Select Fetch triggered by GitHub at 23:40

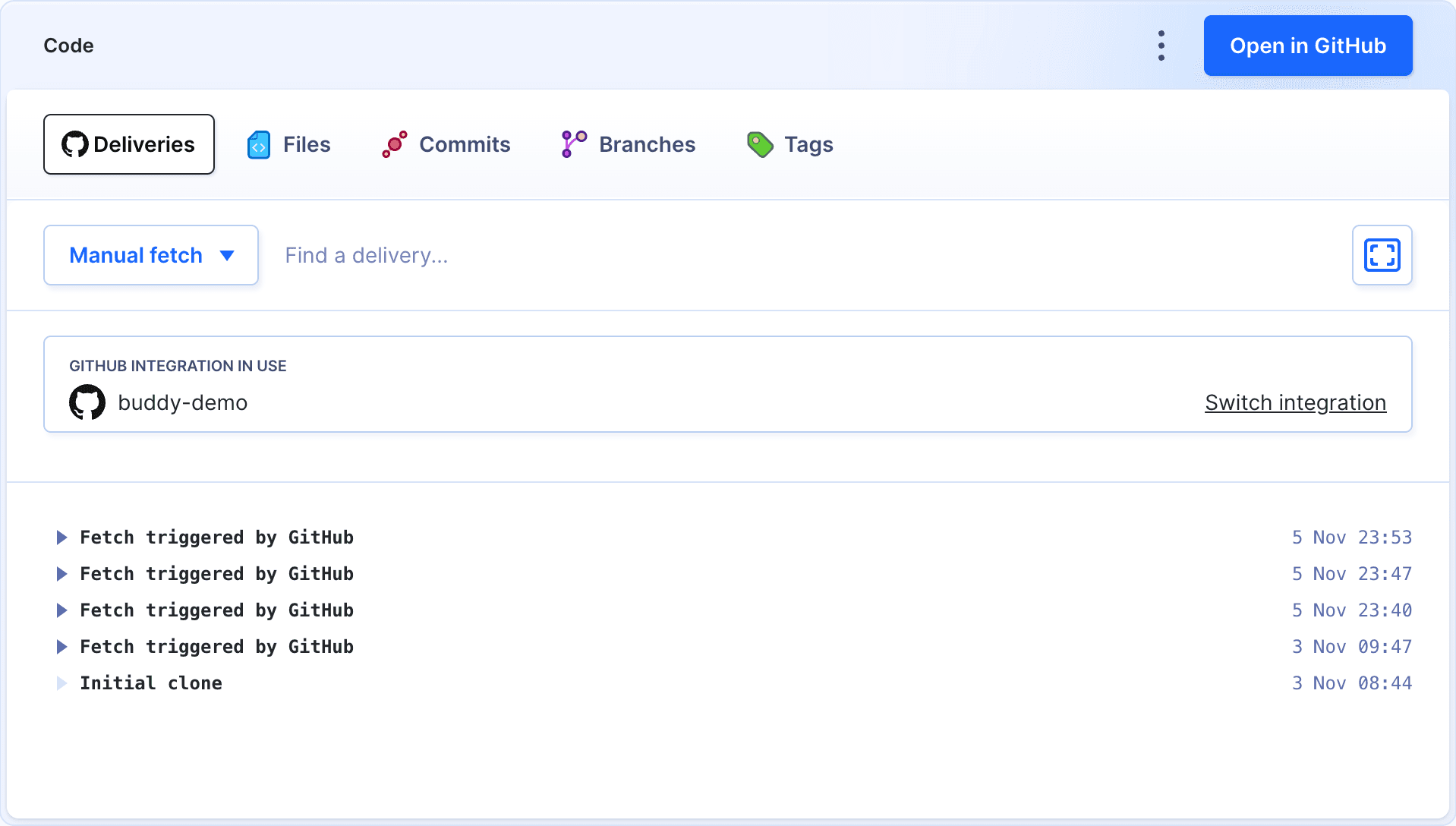(x=217, y=610)
